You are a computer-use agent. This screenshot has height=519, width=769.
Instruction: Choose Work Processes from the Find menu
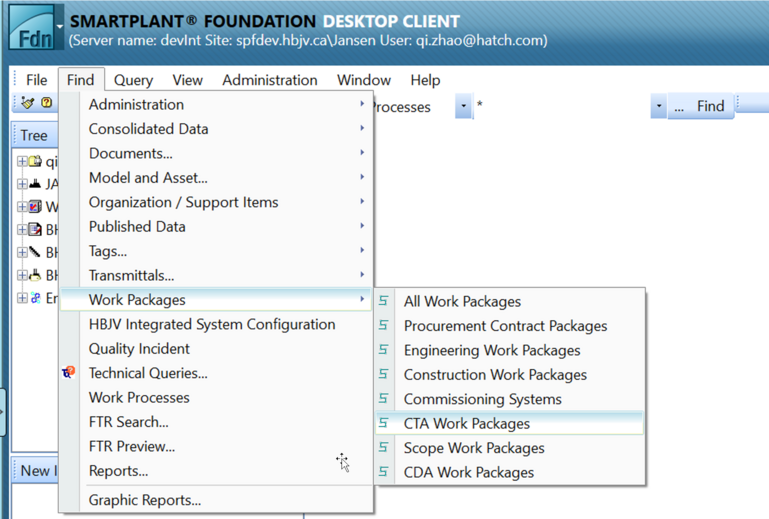(216, 397)
